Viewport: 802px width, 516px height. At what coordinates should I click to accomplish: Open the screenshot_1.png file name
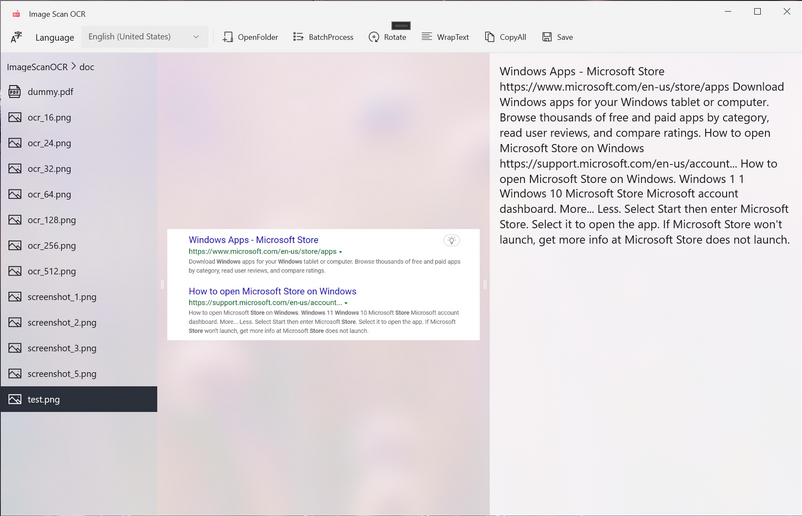62,297
